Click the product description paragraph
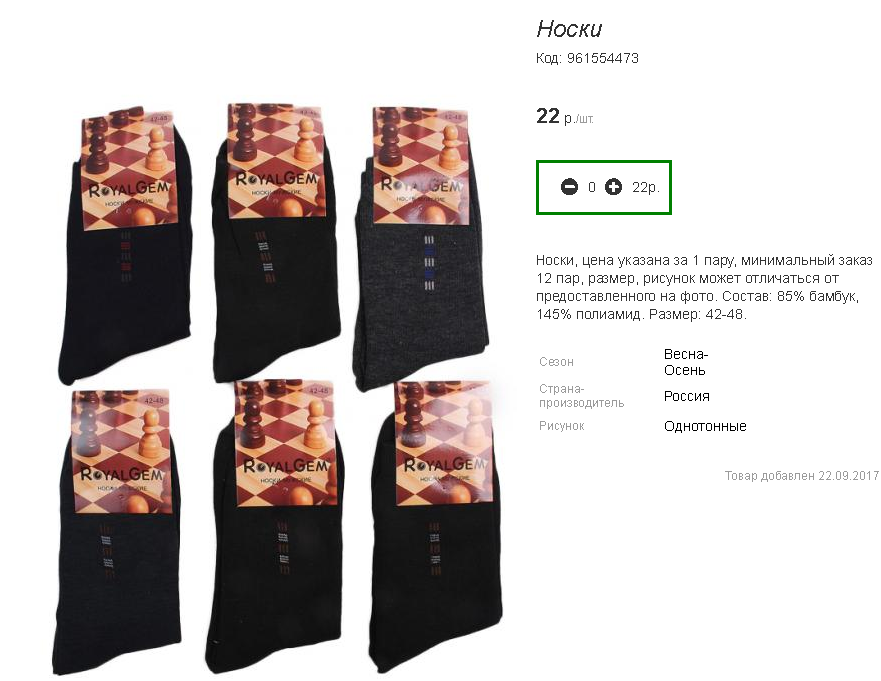This screenshot has height=681, width=881. (x=704, y=287)
